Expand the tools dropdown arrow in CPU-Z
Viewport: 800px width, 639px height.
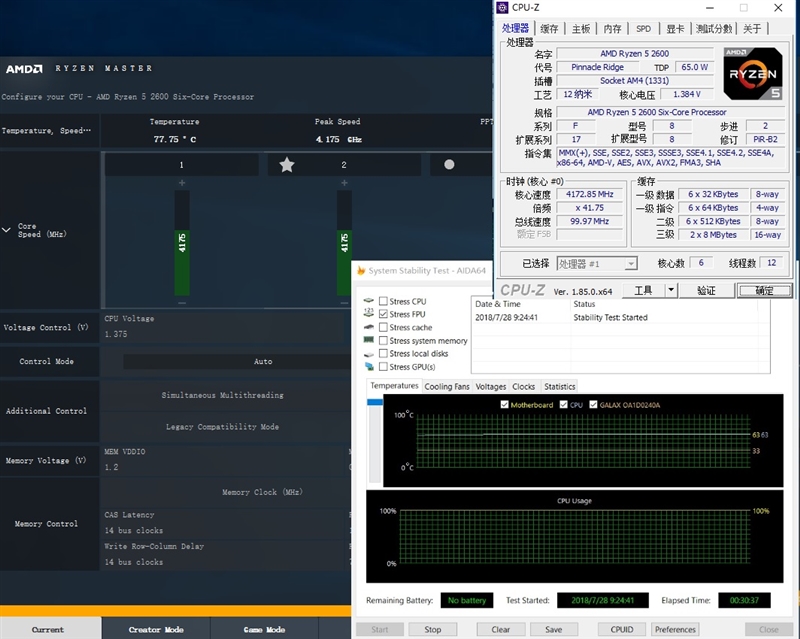tap(671, 290)
